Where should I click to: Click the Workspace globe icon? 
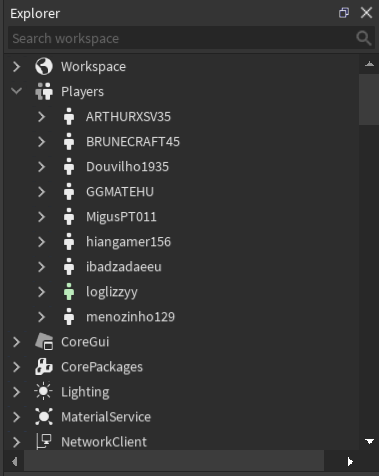coord(44,66)
